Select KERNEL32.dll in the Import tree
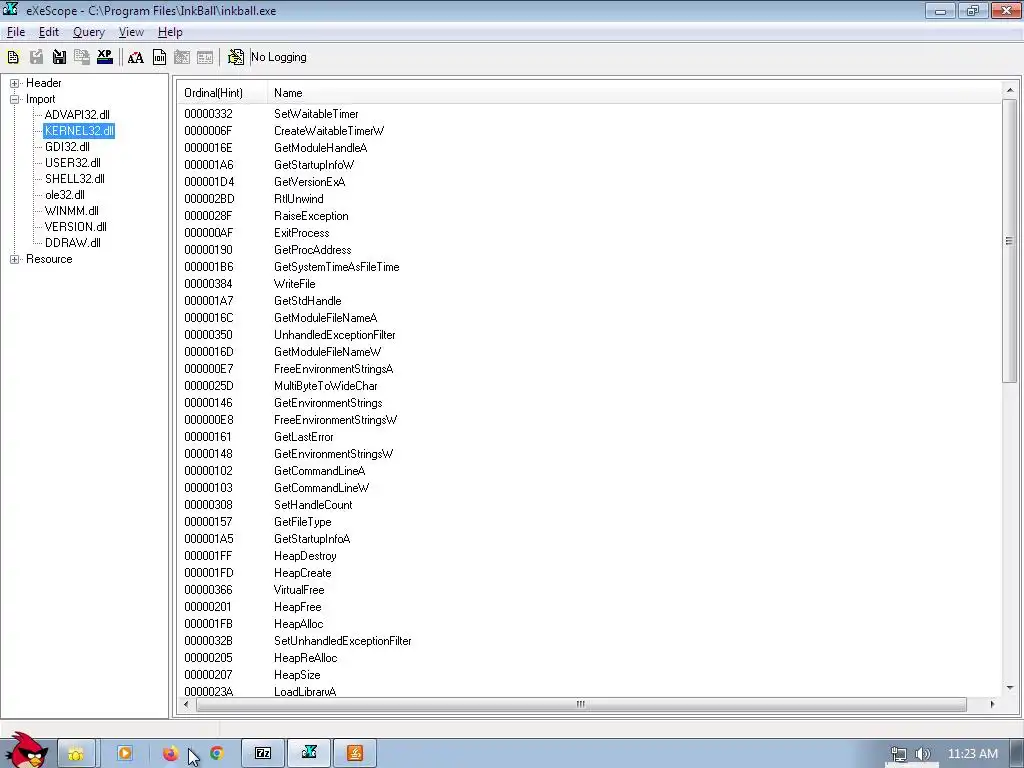 pyautogui.click(x=79, y=131)
